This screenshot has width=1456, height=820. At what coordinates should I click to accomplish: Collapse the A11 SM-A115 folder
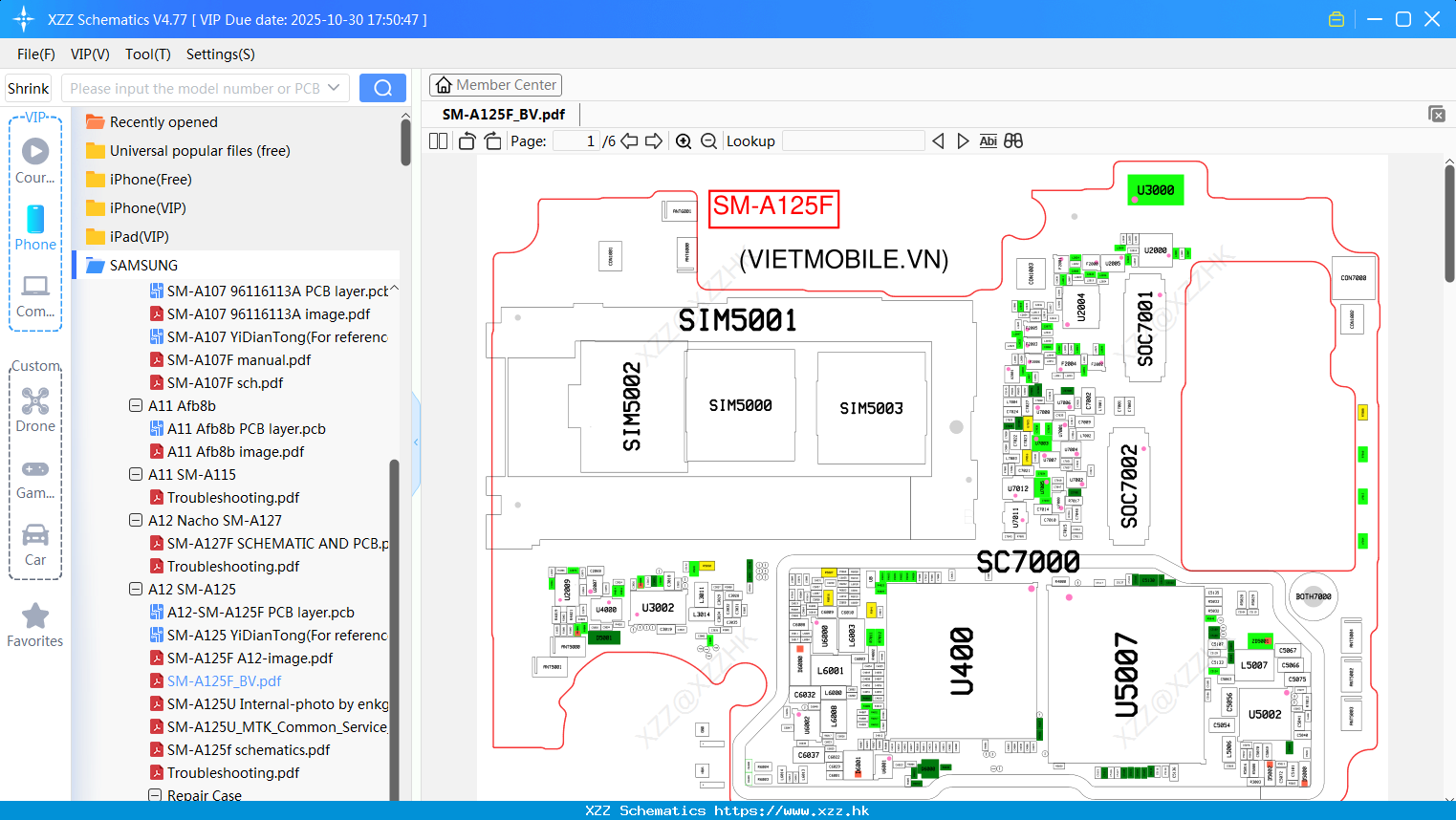(x=136, y=474)
